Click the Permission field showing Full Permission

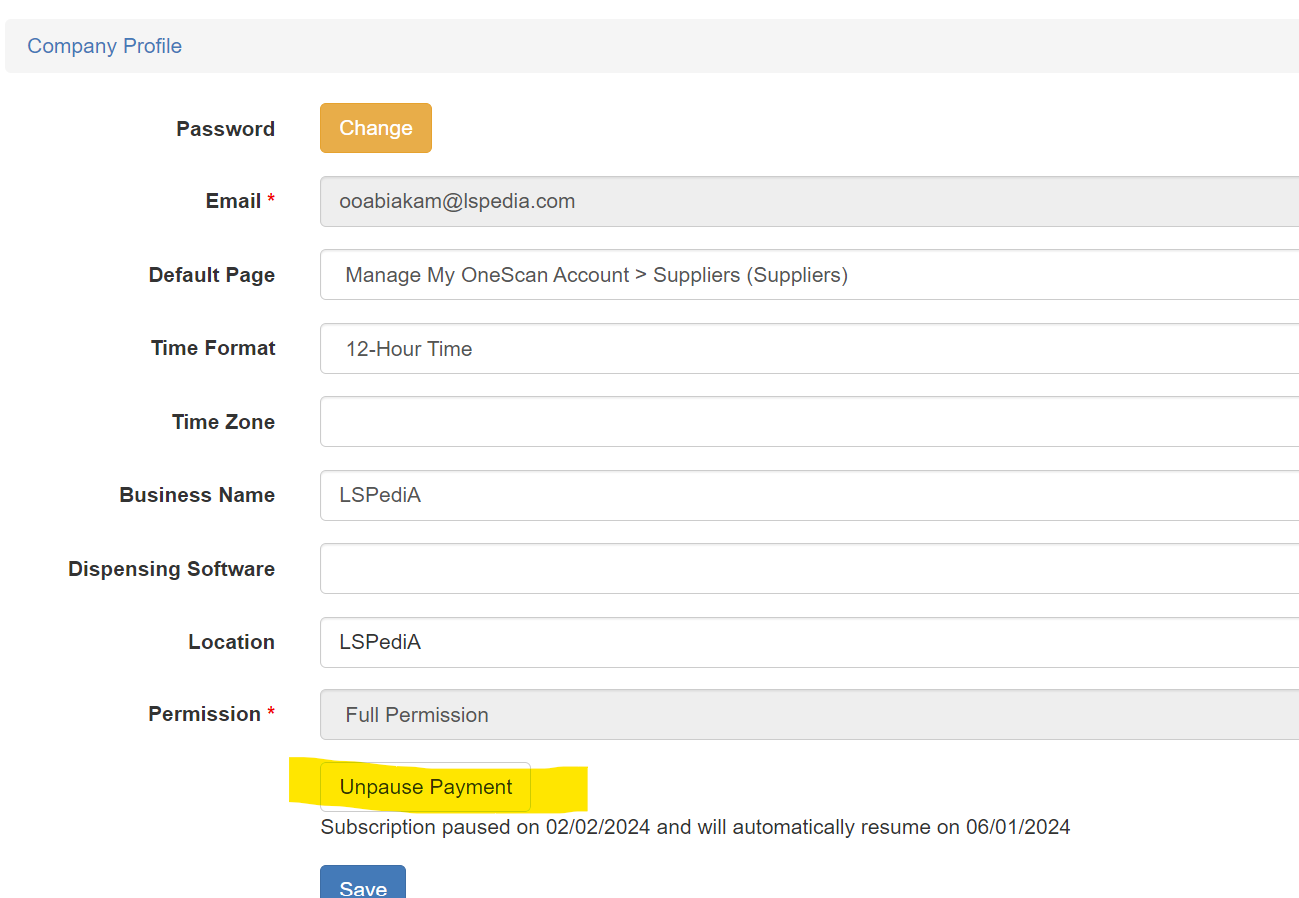pyautogui.click(x=809, y=715)
